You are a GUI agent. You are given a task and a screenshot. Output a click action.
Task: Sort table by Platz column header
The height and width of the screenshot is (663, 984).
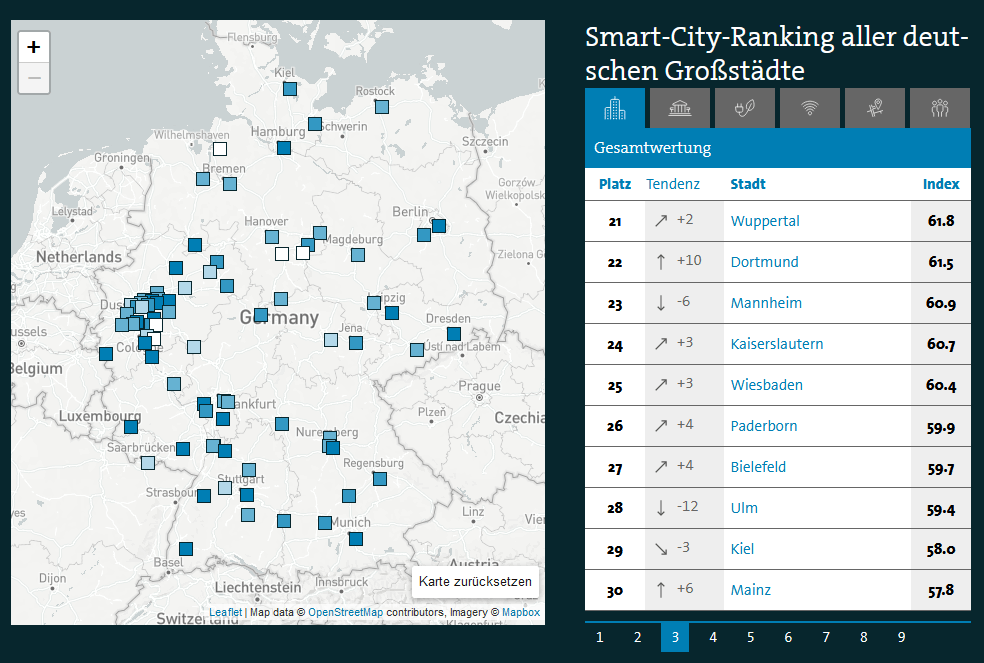coord(614,184)
